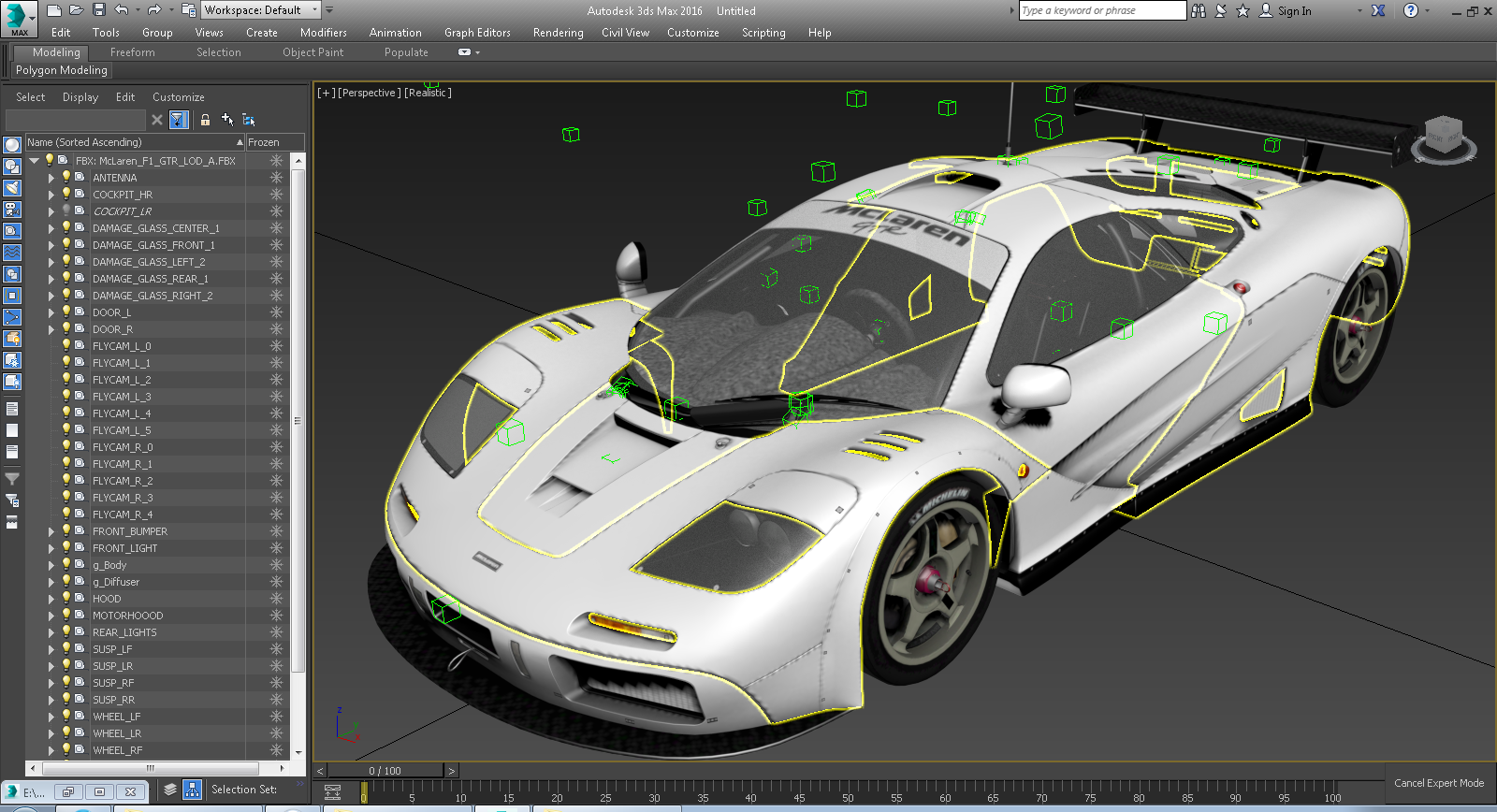Expand the WHEEL_LF tree node
Image resolution: width=1497 pixels, height=812 pixels.
coord(51,717)
